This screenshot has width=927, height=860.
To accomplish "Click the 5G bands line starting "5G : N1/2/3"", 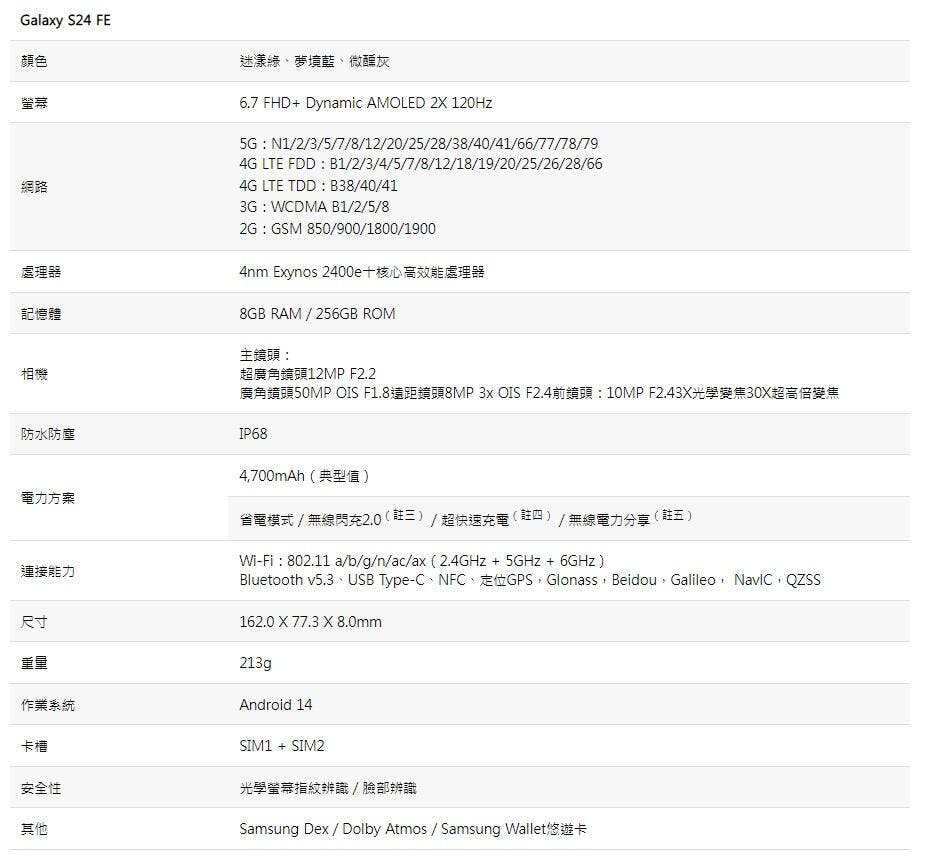I will pos(419,144).
